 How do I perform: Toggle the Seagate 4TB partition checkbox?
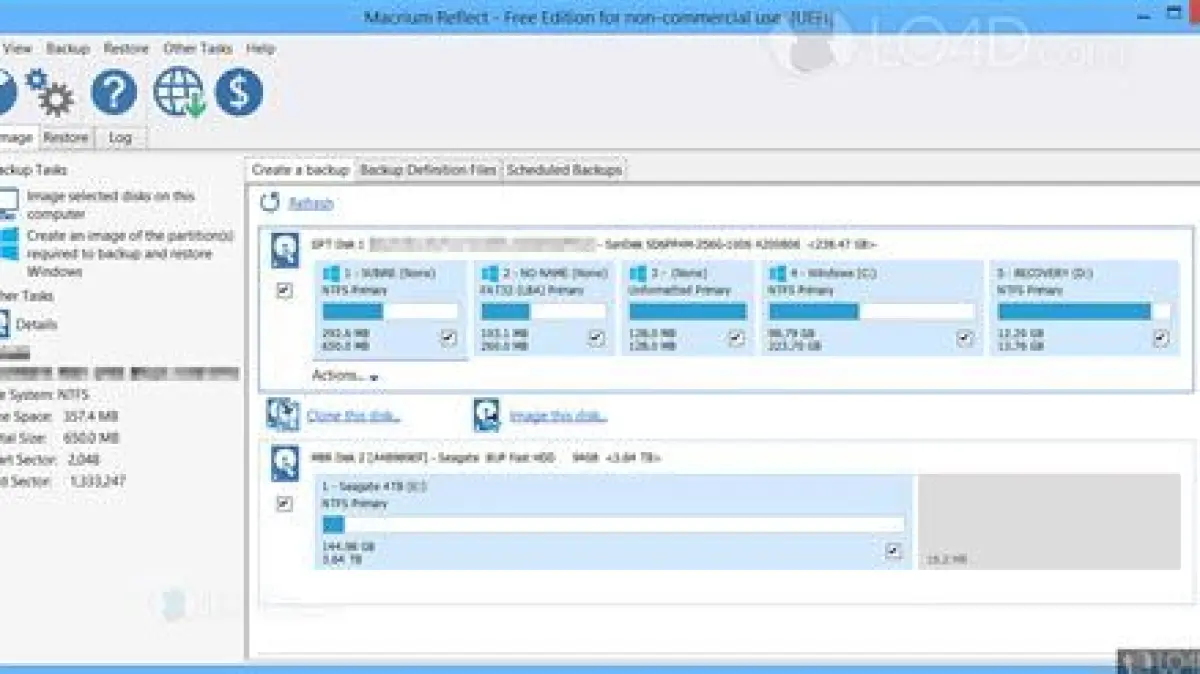coord(893,551)
